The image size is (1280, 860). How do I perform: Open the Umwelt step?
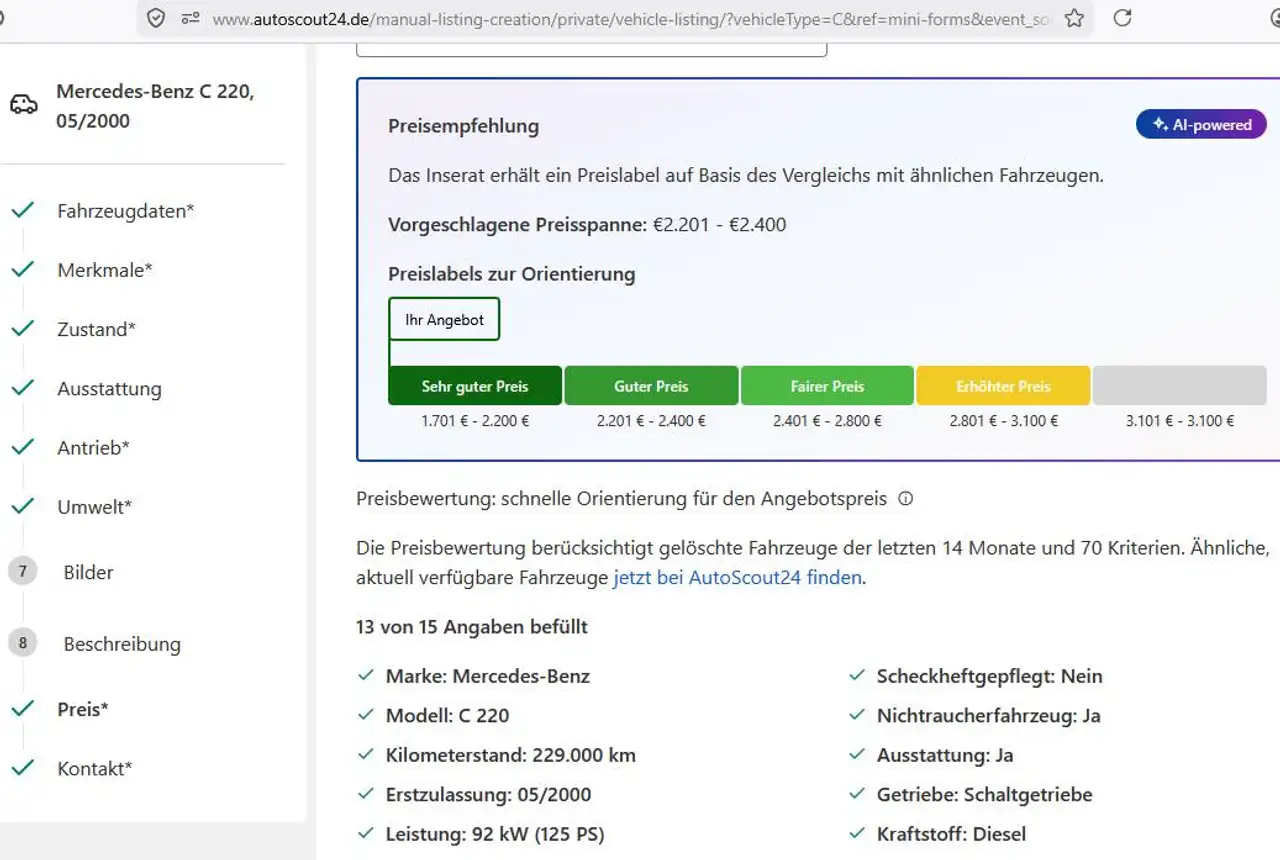94,507
